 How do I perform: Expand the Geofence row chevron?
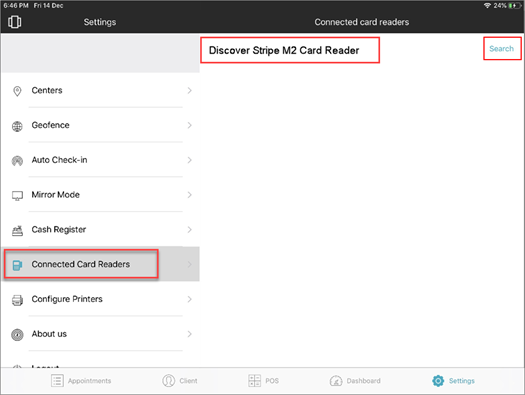(x=190, y=125)
